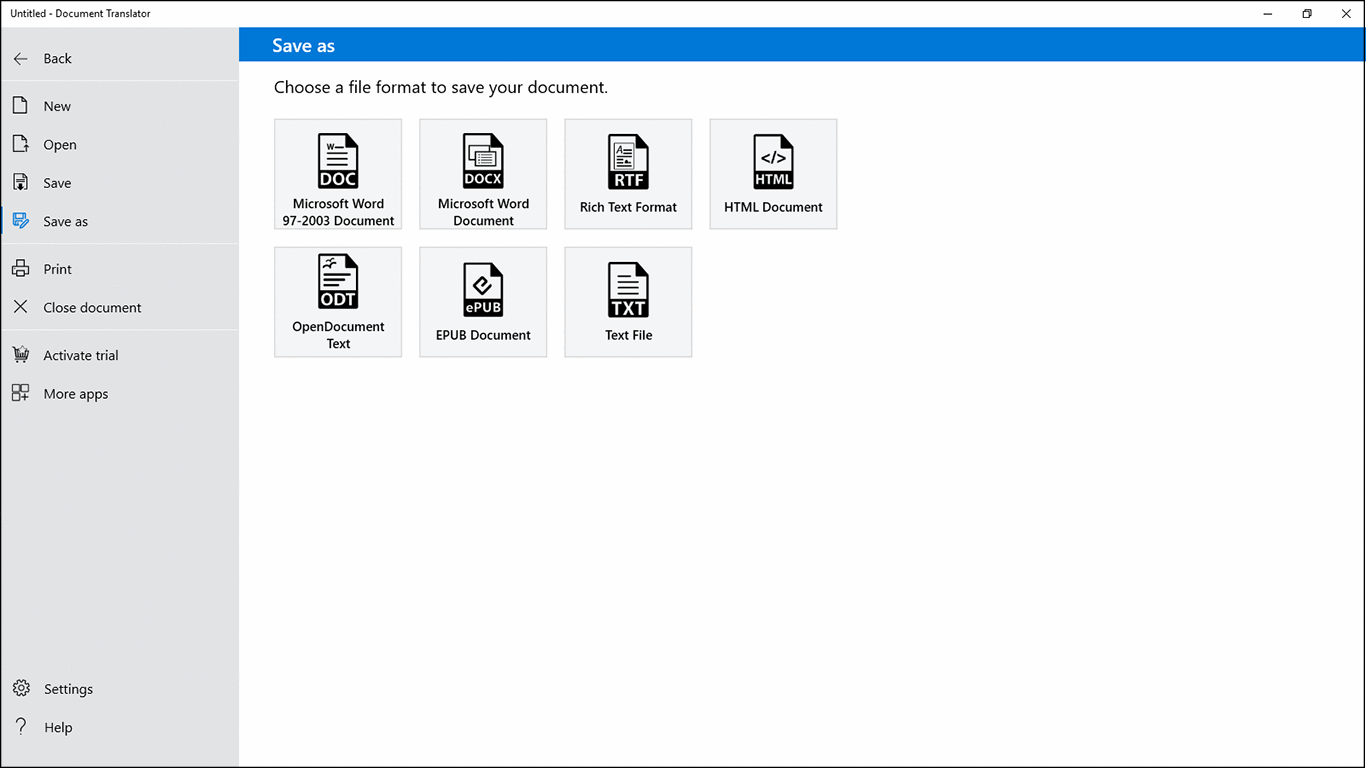Click the DOC file format thumbnail image
The image size is (1366, 768).
click(x=338, y=160)
